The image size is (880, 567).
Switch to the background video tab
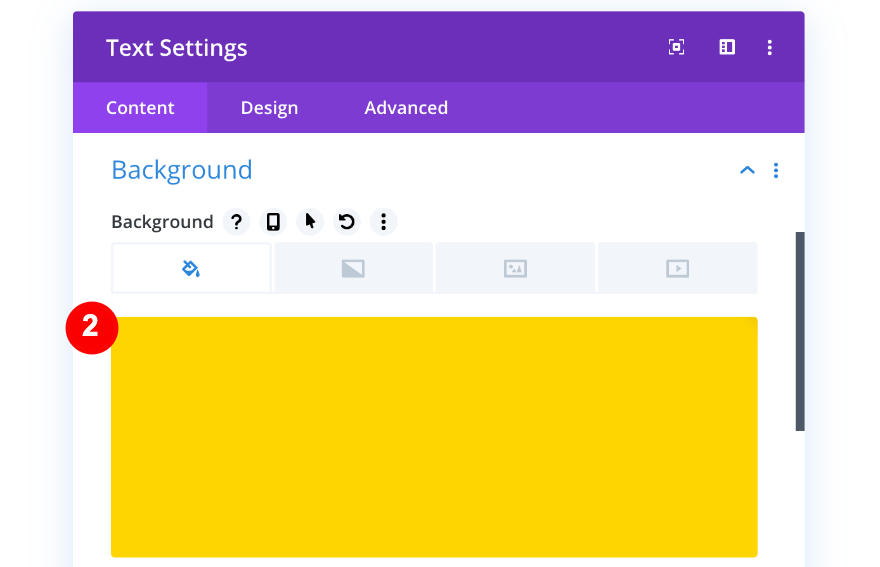[x=677, y=268]
